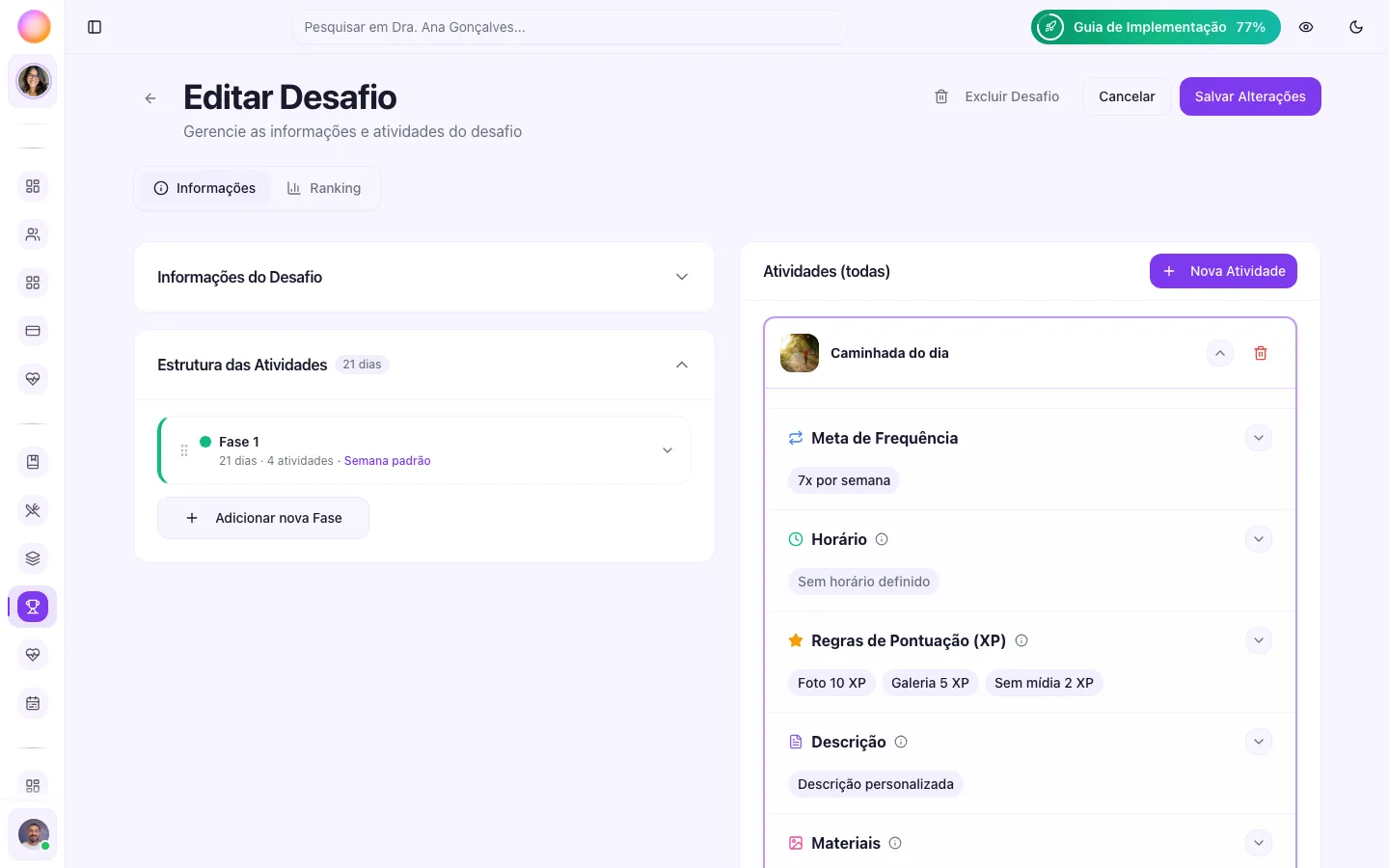Click the gradient logo at top left
The height and width of the screenshot is (868, 1389).
click(x=34, y=27)
